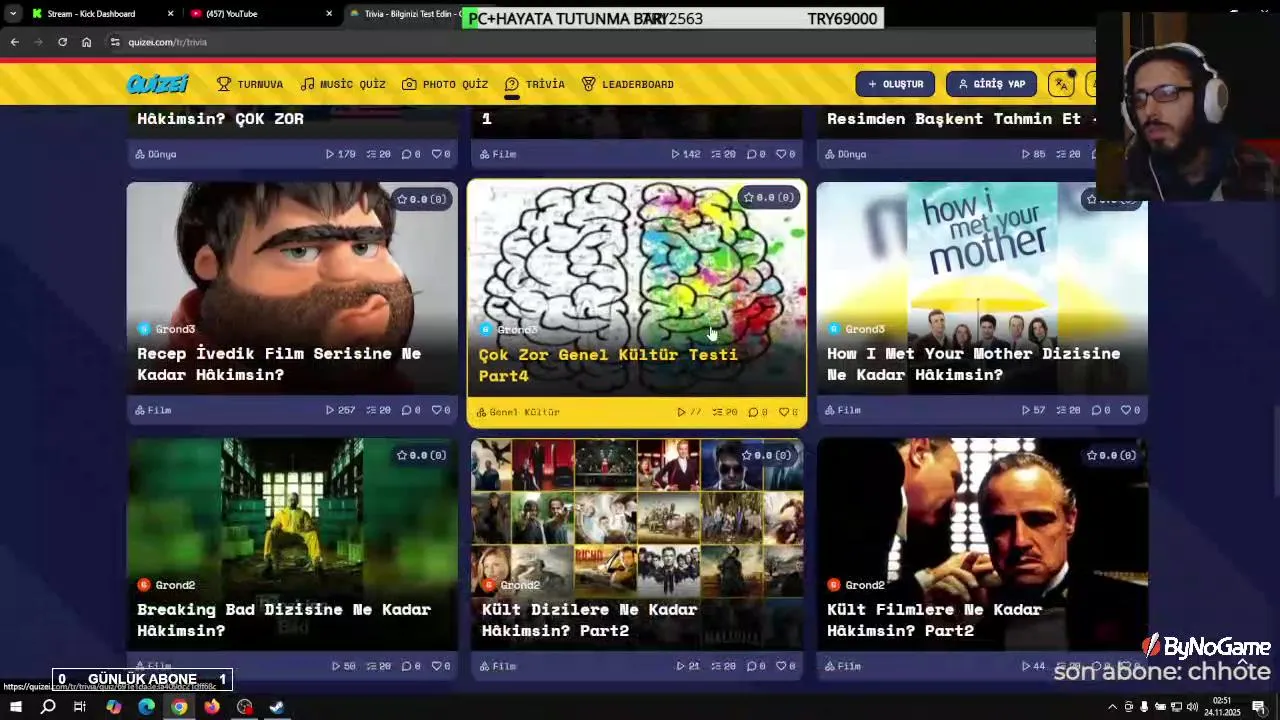Open Task View on the taskbar
Viewport: 1280px width, 720px height.
80,707
